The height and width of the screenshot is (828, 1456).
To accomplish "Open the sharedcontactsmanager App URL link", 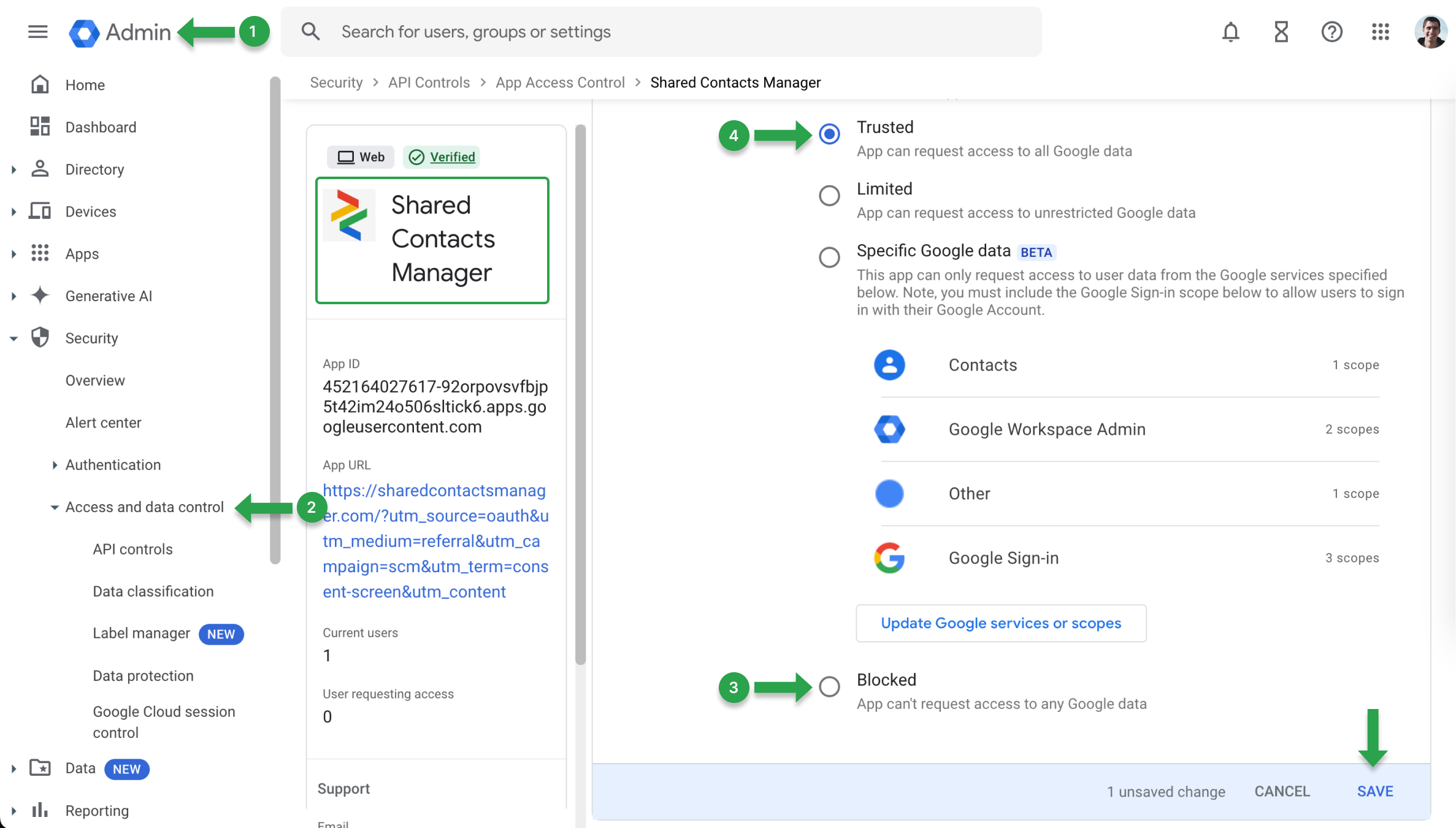I will click(435, 541).
